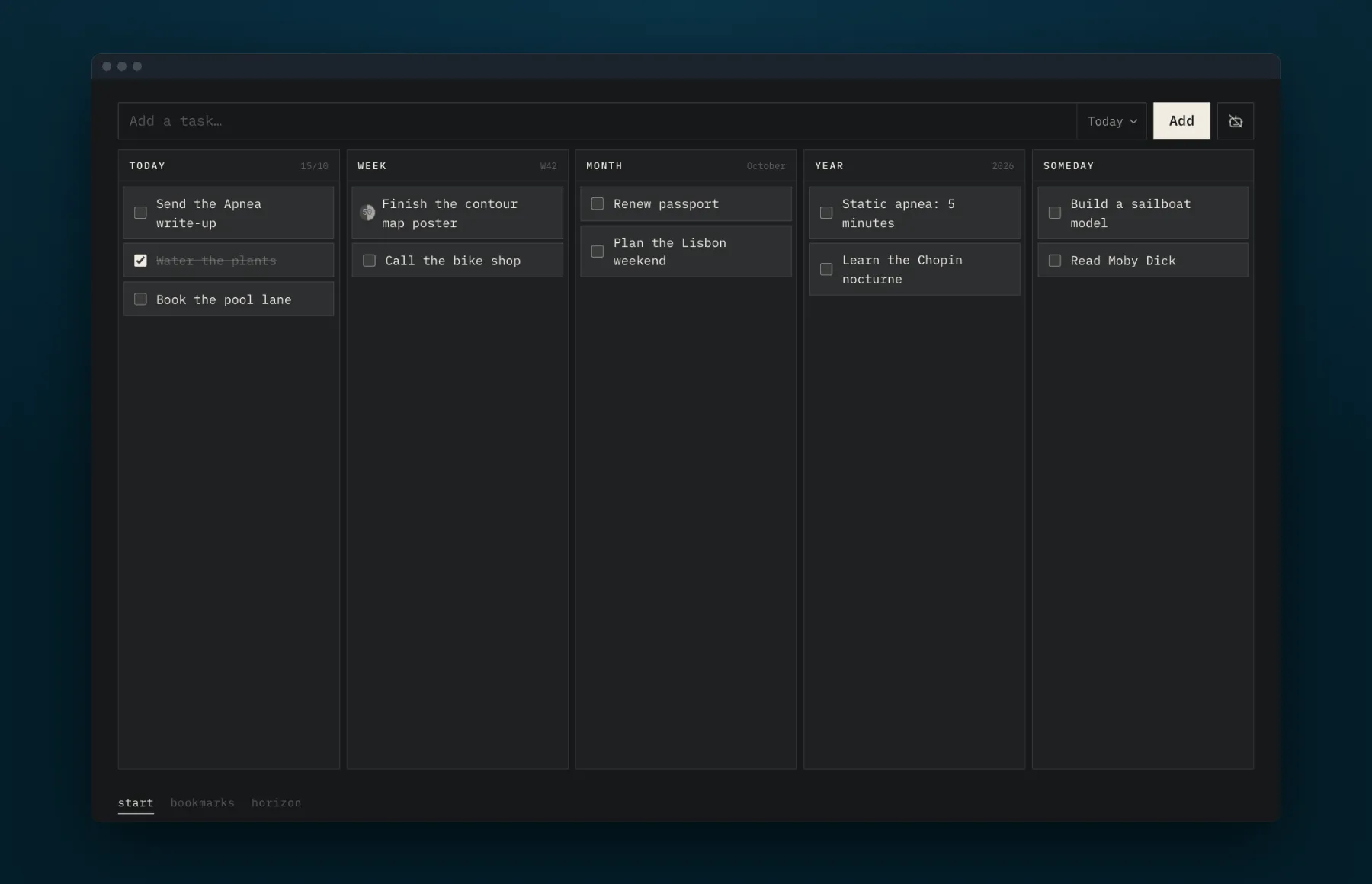This screenshot has width=1372, height=884.
Task: Click the Call the bike shop task text
Action: [x=453, y=261]
